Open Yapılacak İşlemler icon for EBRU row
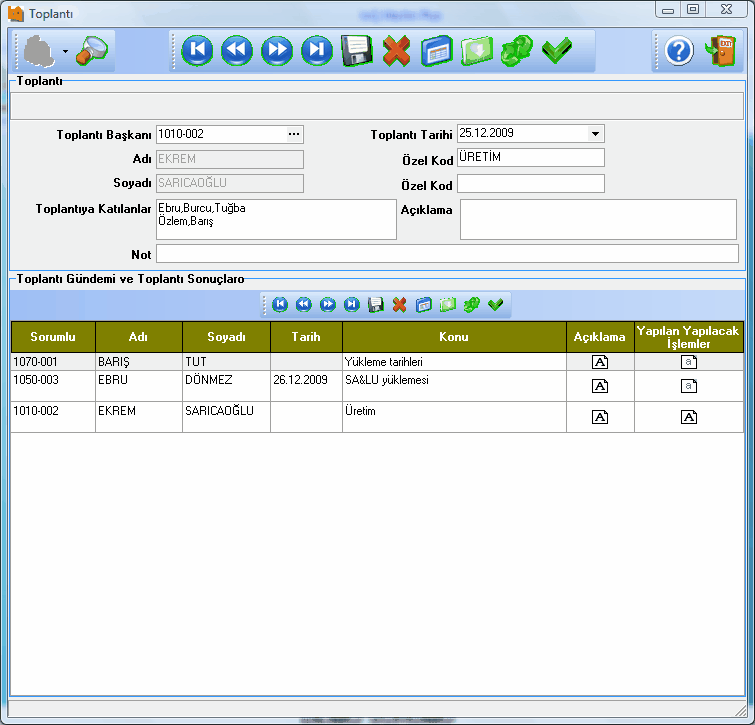The image size is (755, 725). coord(689,386)
